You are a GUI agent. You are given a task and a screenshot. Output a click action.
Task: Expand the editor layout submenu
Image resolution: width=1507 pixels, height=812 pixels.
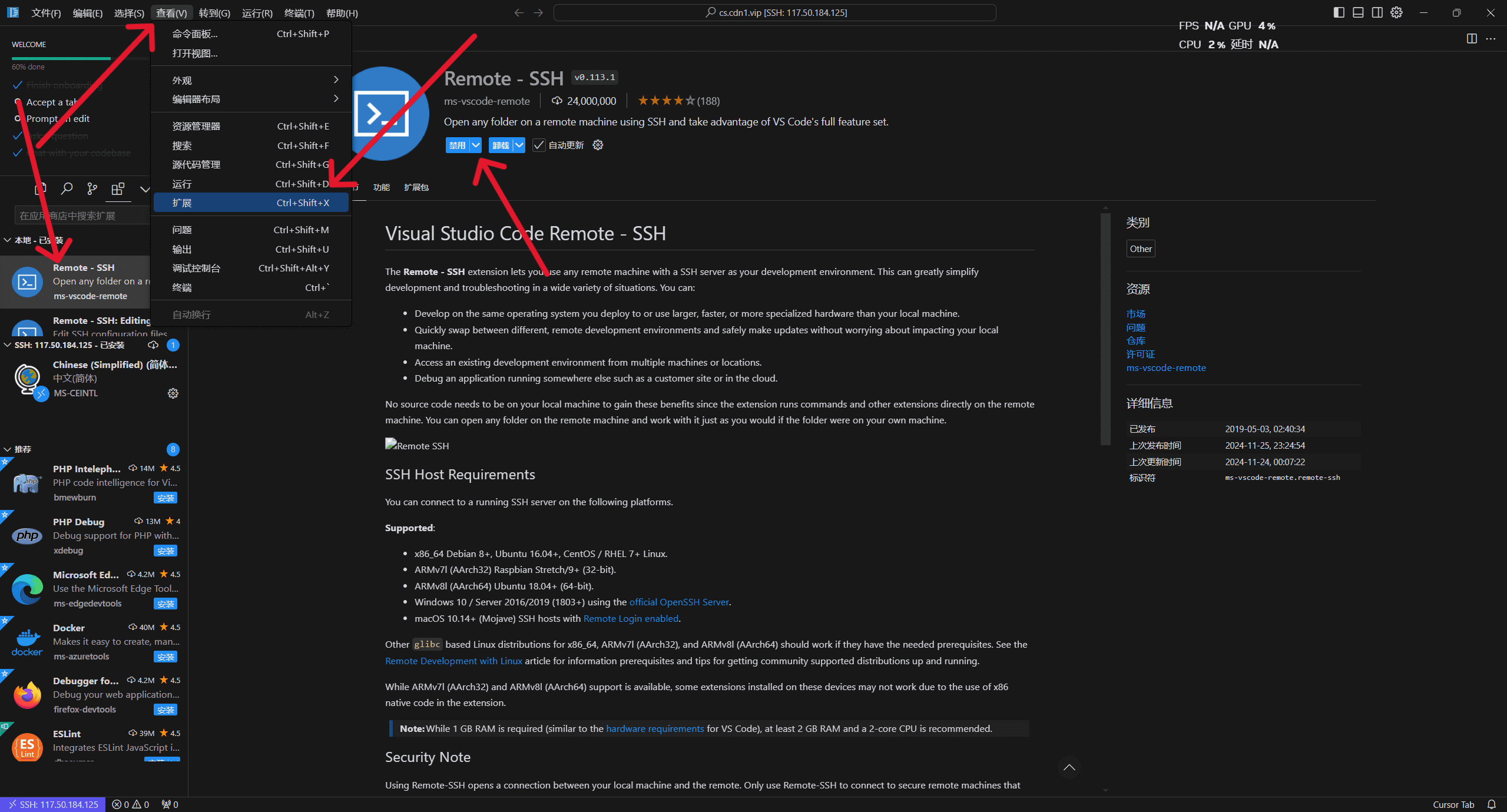point(251,99)
